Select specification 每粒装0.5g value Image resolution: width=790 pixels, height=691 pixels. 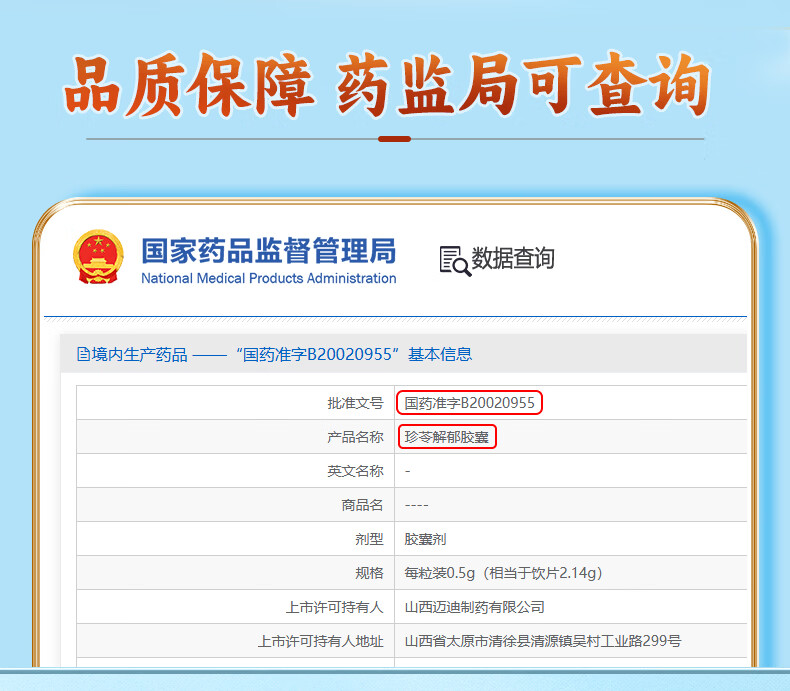coord(503,573)
